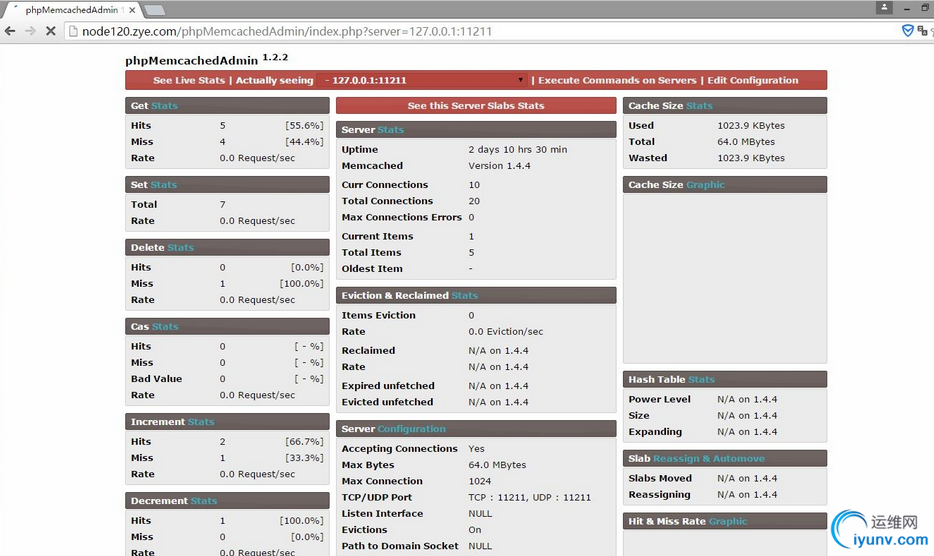934x556 pixels.
Task: Stop page loading with the X button
Action: point(51,31)
